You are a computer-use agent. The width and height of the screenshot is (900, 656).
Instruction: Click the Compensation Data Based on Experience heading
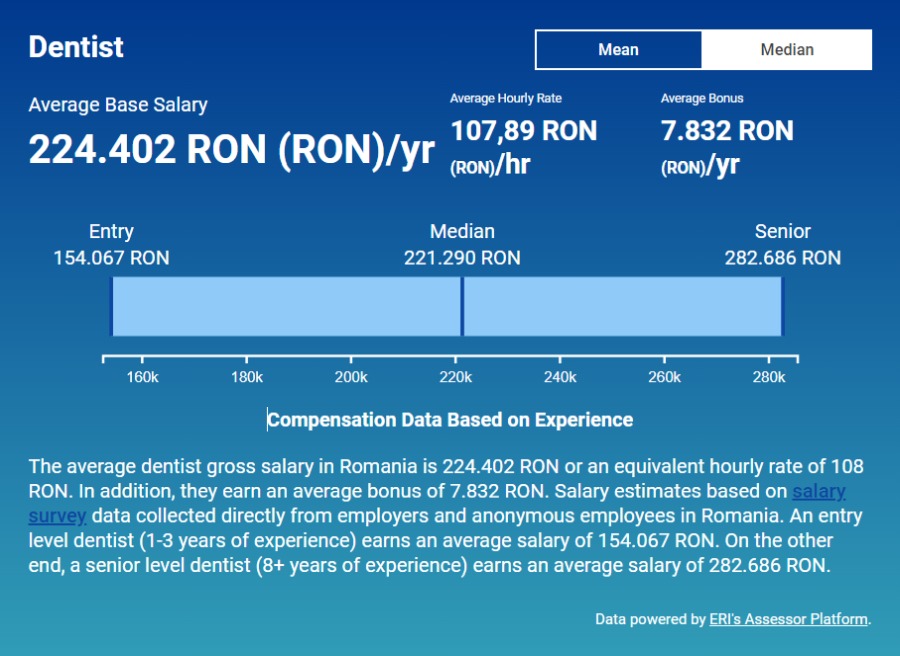click(x=450, y=419)
